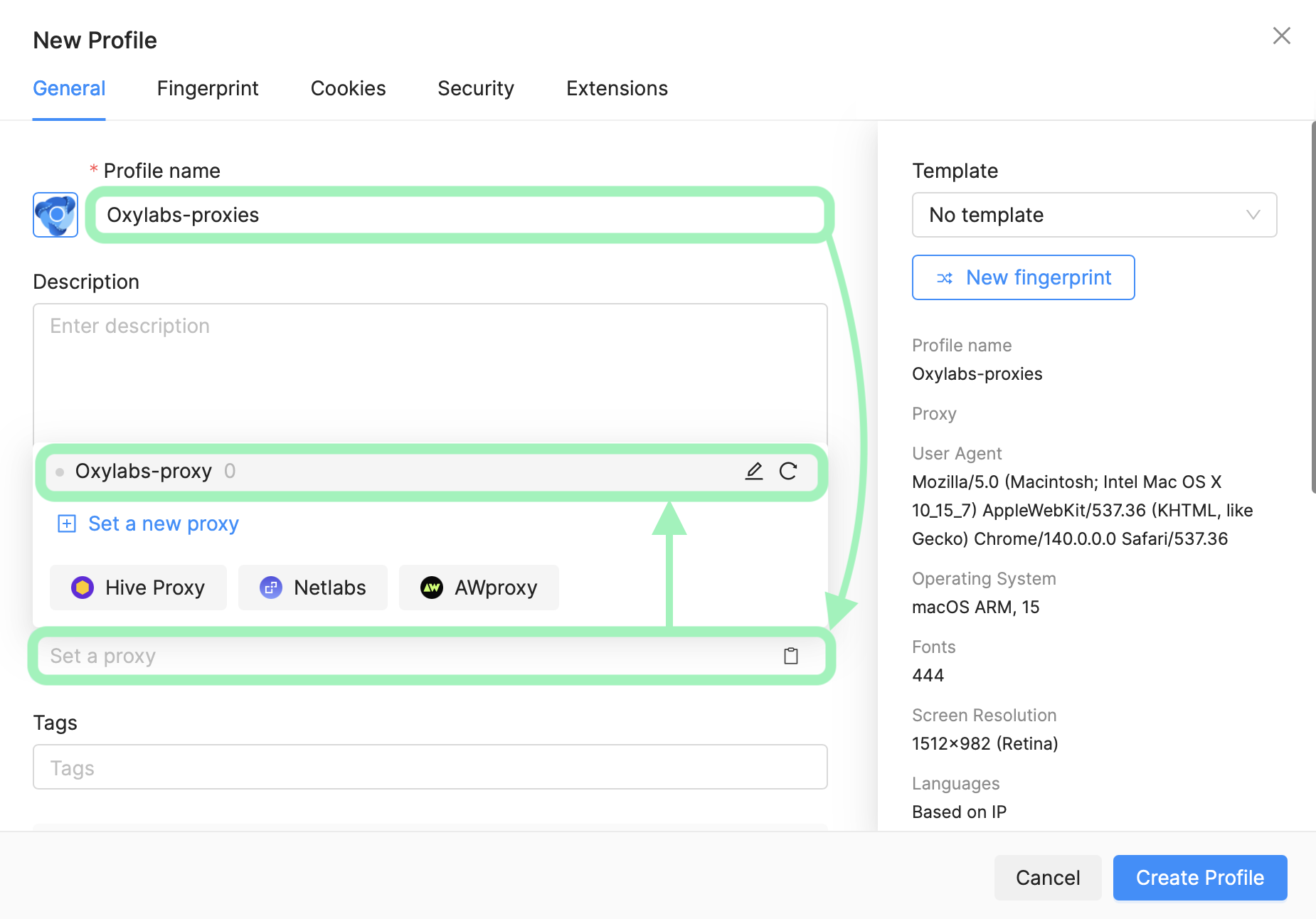Open the Cookies tab
Screen dimensions: 1316x919
pyautogui.click(x=348, y=88)
